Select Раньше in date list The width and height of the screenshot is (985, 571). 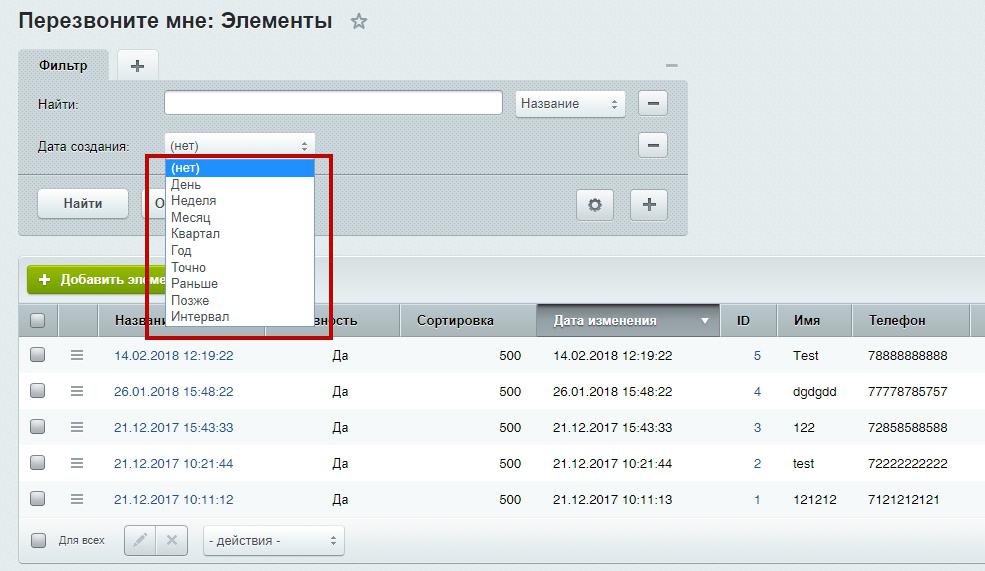[x=239, y=284]
